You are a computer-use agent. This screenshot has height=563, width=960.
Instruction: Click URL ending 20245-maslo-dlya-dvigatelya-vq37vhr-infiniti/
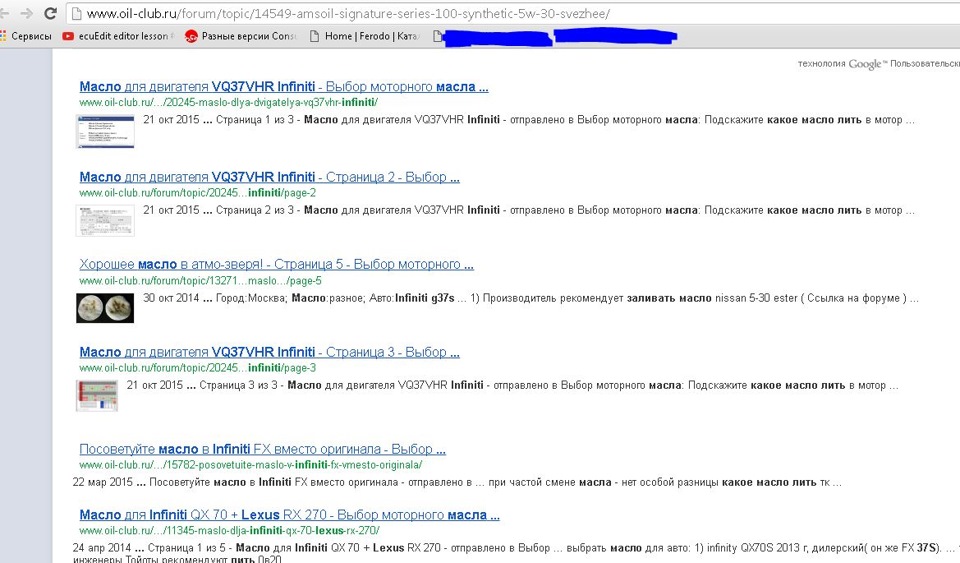coord(228,103)
